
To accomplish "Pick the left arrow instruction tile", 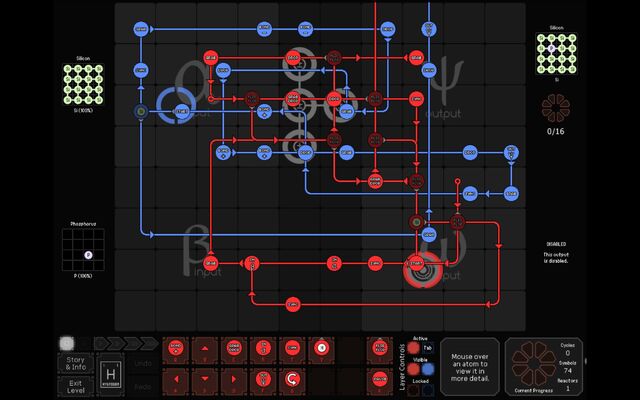I will pos(176,380).
